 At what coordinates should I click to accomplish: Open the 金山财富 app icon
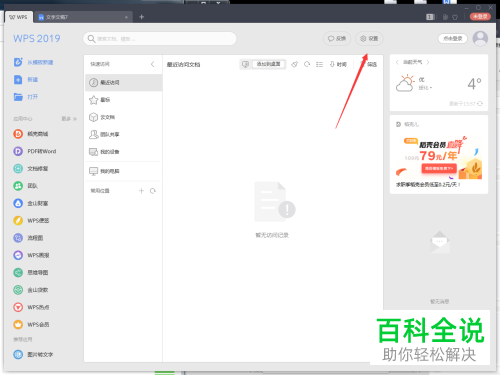click(x=18, y=203)
